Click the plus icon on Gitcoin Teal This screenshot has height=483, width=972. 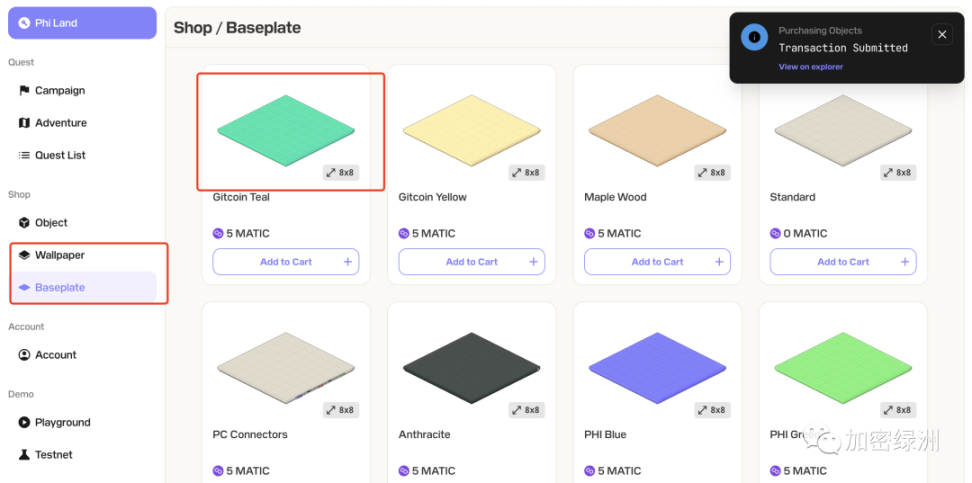[348, 262]
